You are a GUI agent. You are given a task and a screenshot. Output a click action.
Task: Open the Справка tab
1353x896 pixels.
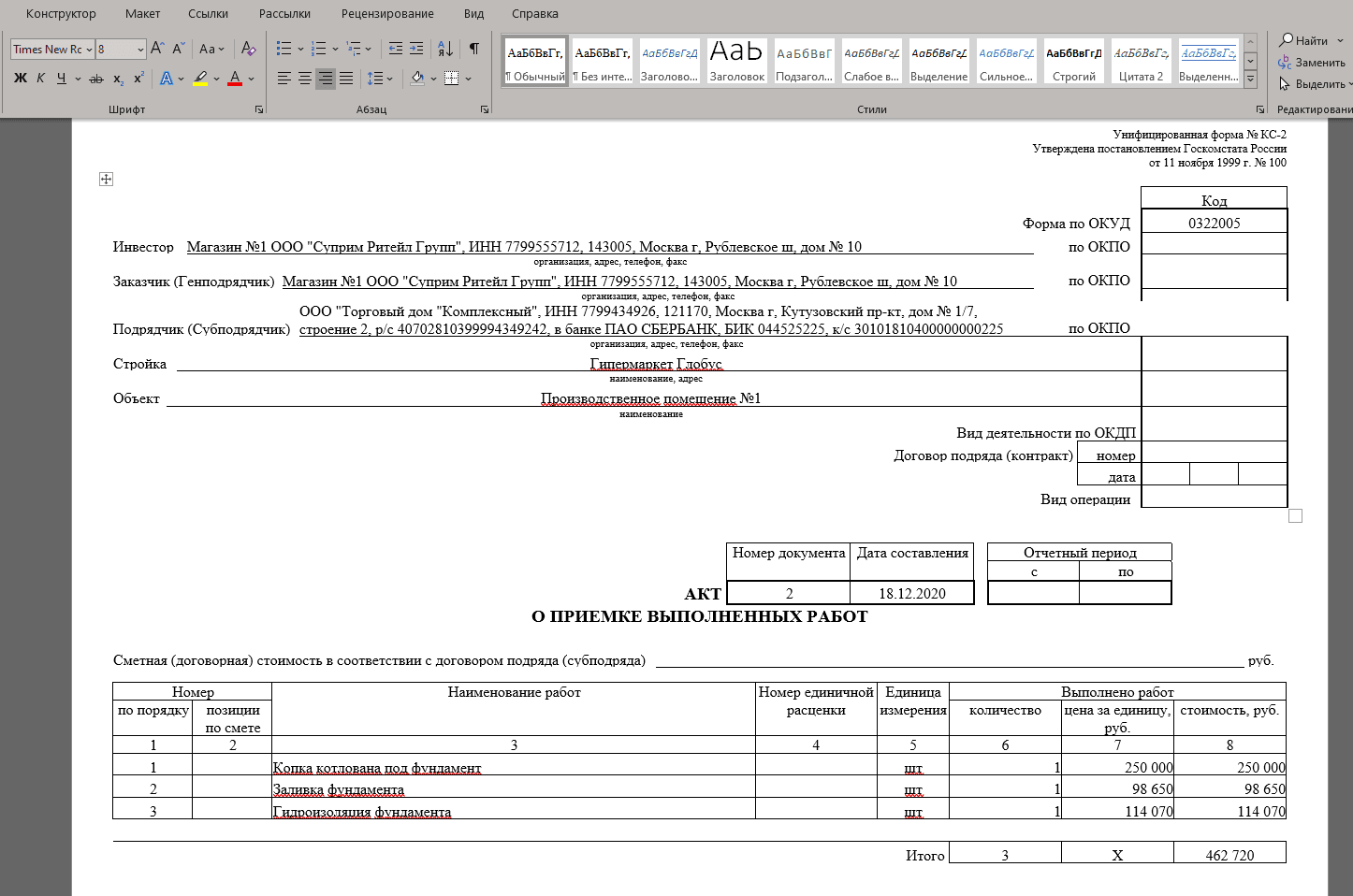(x=535, y=14)
